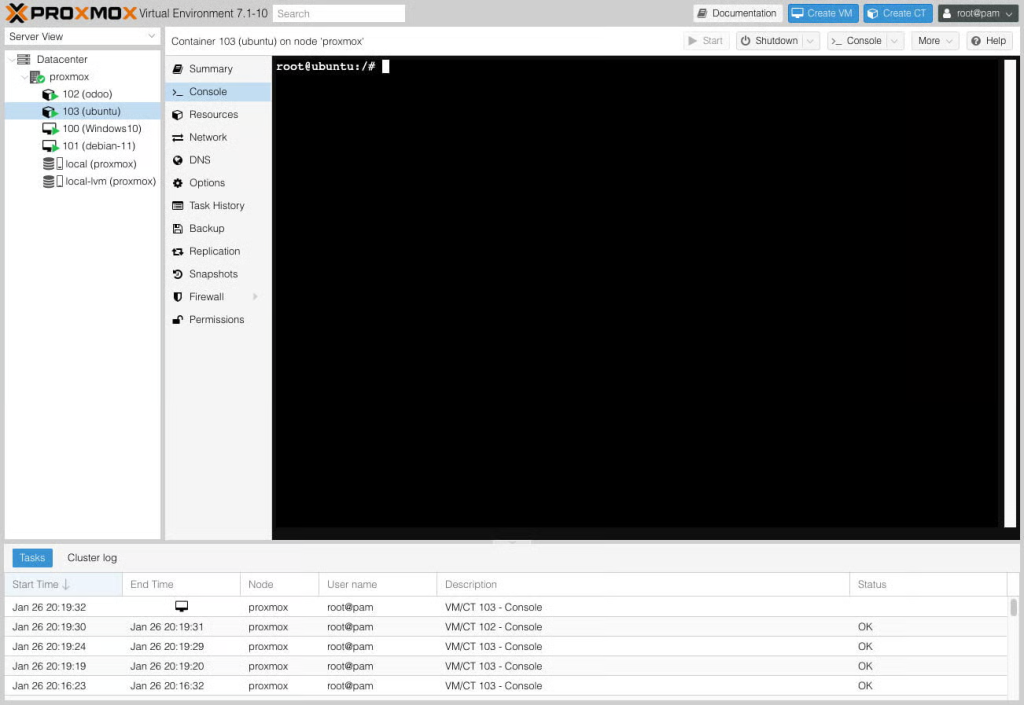The width and height of the screenshot is (1024, 705).
Task: Click the Network arrows icon
Action: tap(178, 138)
